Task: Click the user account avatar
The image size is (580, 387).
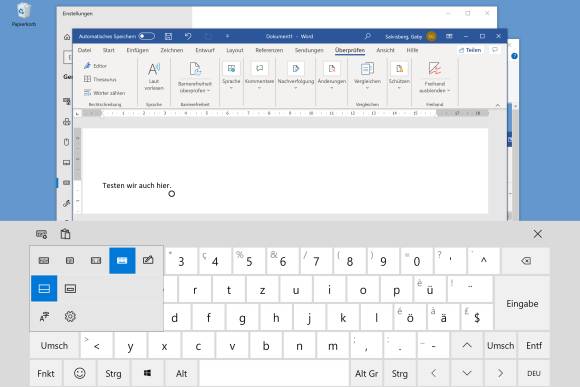Action: [431, 36]
